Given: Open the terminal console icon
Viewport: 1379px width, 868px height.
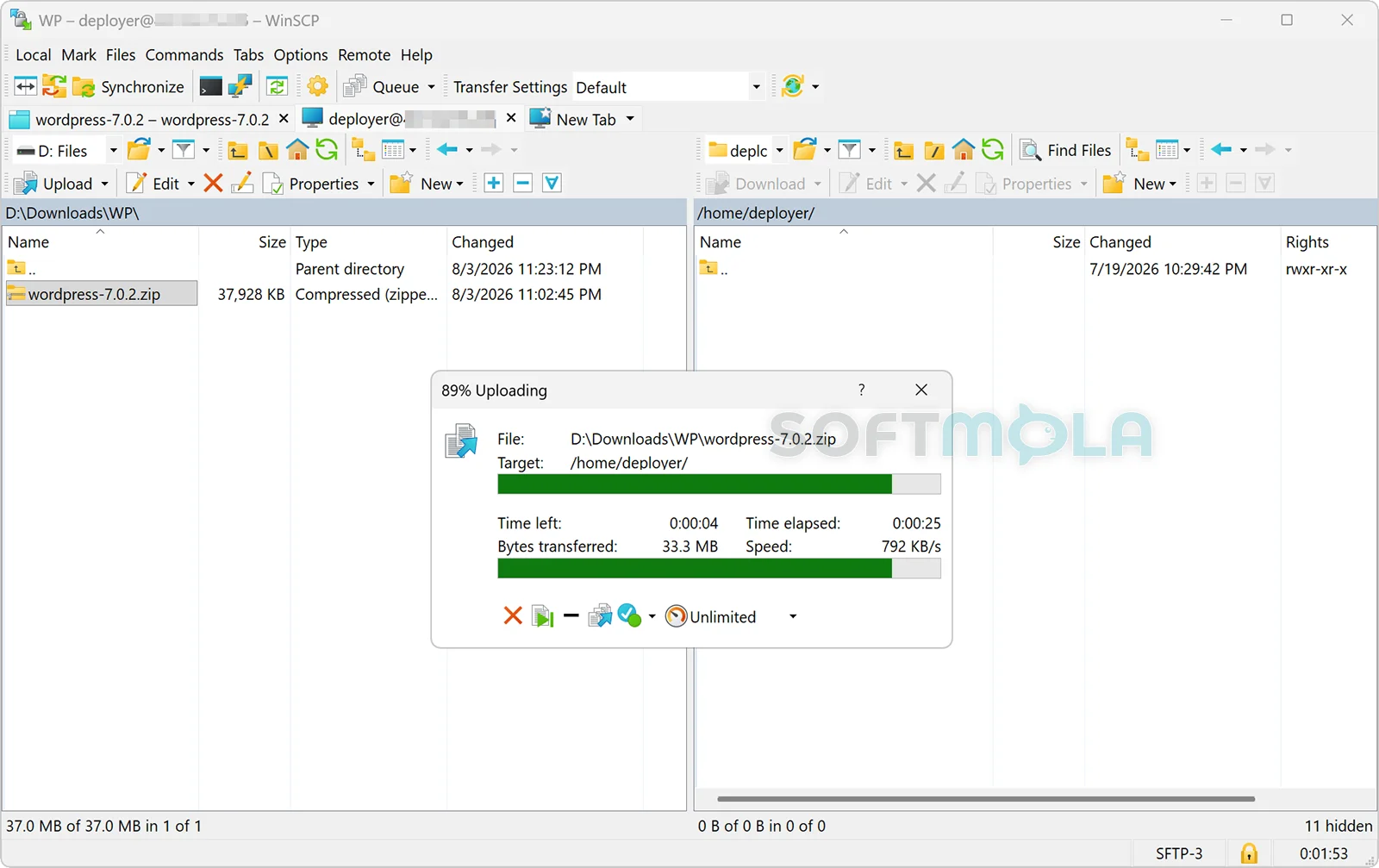Looking at the screenshot, I should tap(211, 86).
